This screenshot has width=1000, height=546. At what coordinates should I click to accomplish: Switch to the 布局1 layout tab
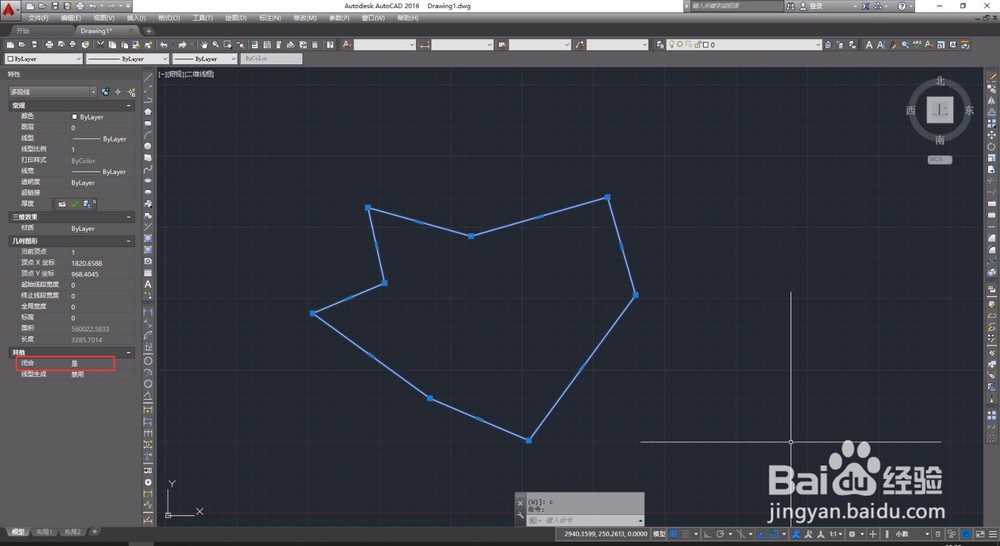tap(44, 531)
